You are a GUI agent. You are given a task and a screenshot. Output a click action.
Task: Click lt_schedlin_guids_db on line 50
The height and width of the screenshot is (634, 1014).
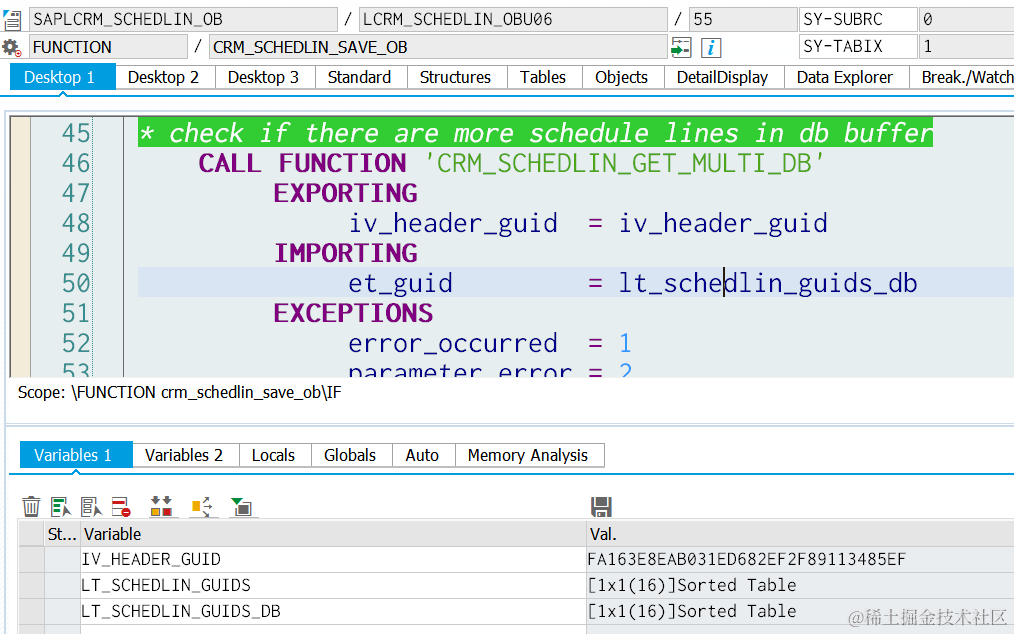click(768, 283)
